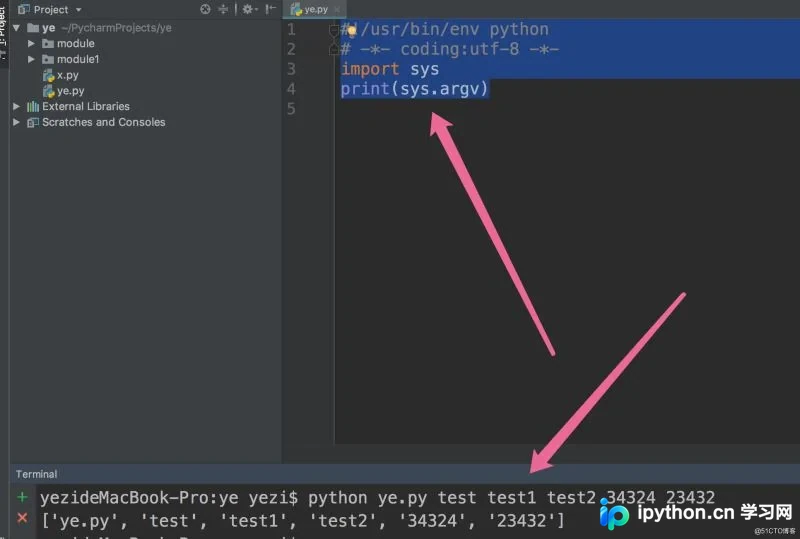The height and width of the screenshot is (539, 800).
Task: Hide the Project panel with hide icon
Action: pos(270,9)
